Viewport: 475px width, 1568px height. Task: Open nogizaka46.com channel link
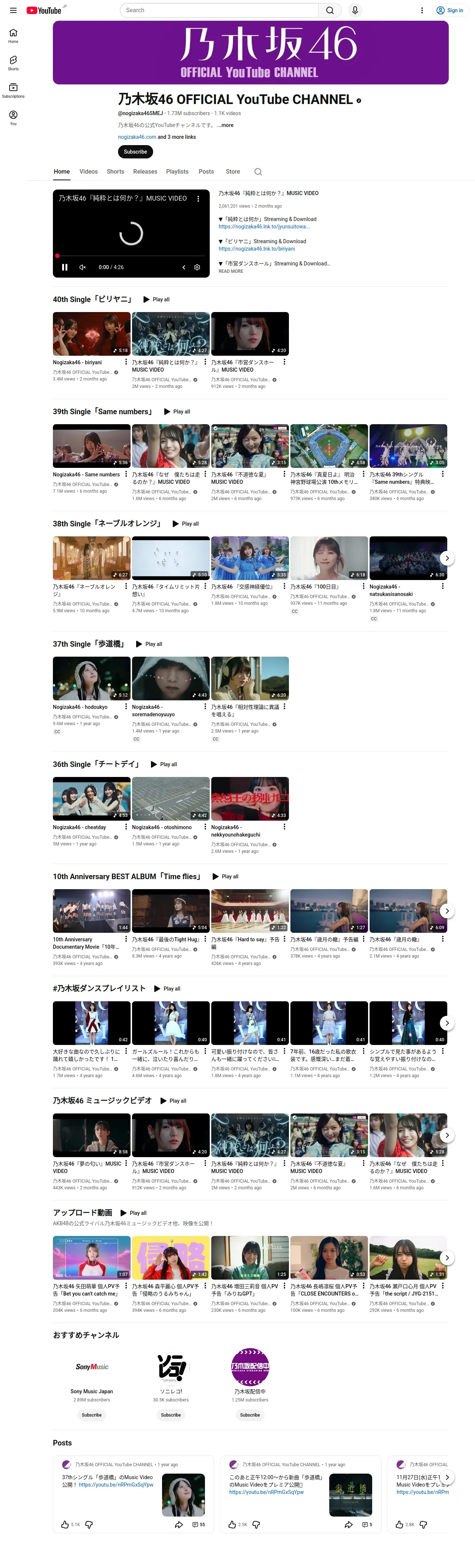click(x=137, y=137)
